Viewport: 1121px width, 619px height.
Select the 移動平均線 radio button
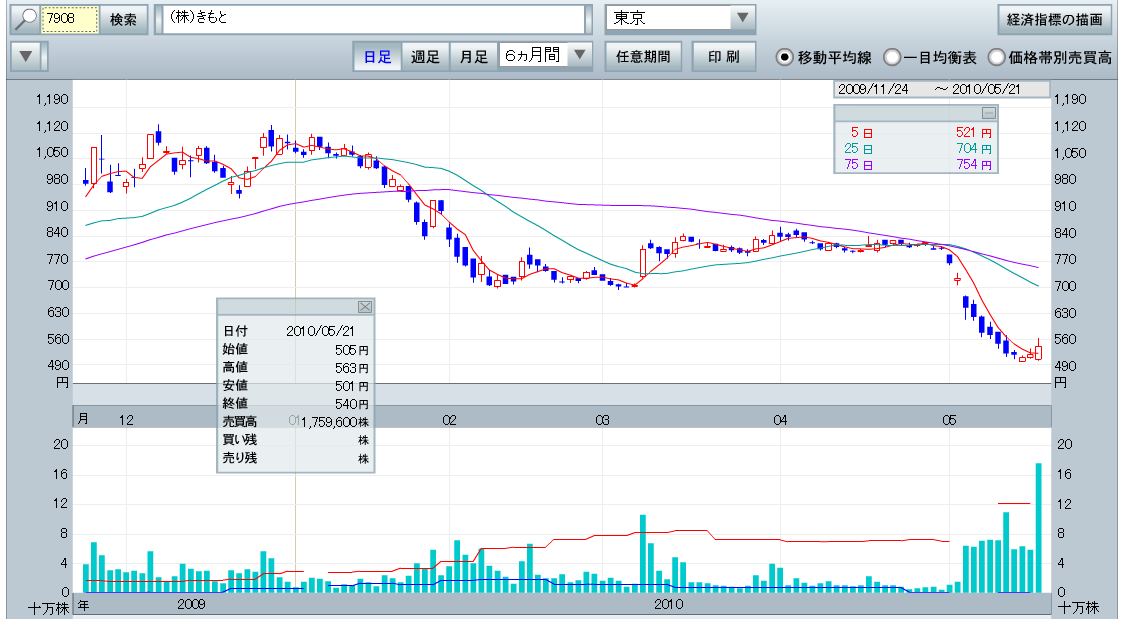[x=785, y=57]
